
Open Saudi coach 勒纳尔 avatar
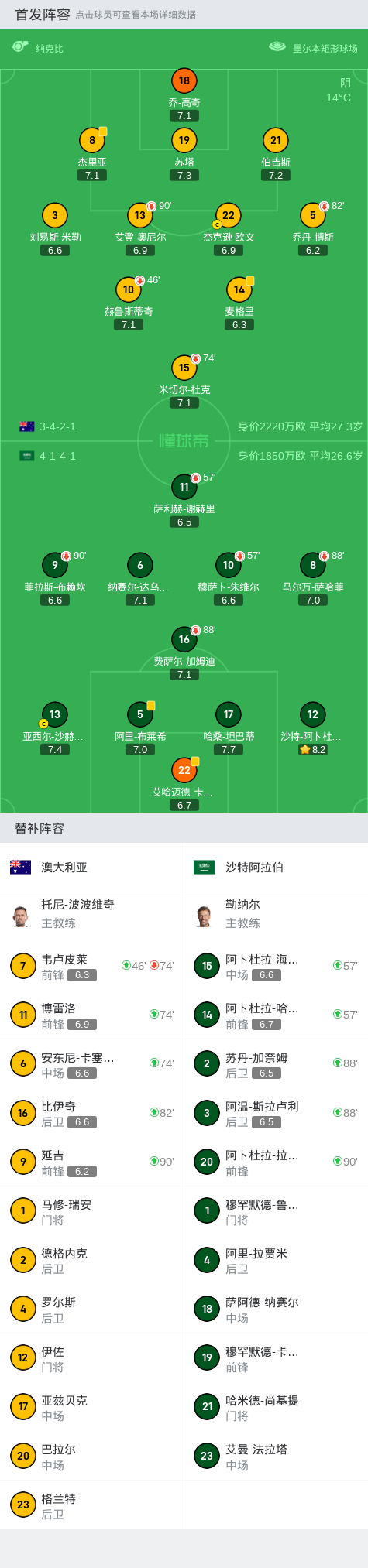[x=205, y=915]
